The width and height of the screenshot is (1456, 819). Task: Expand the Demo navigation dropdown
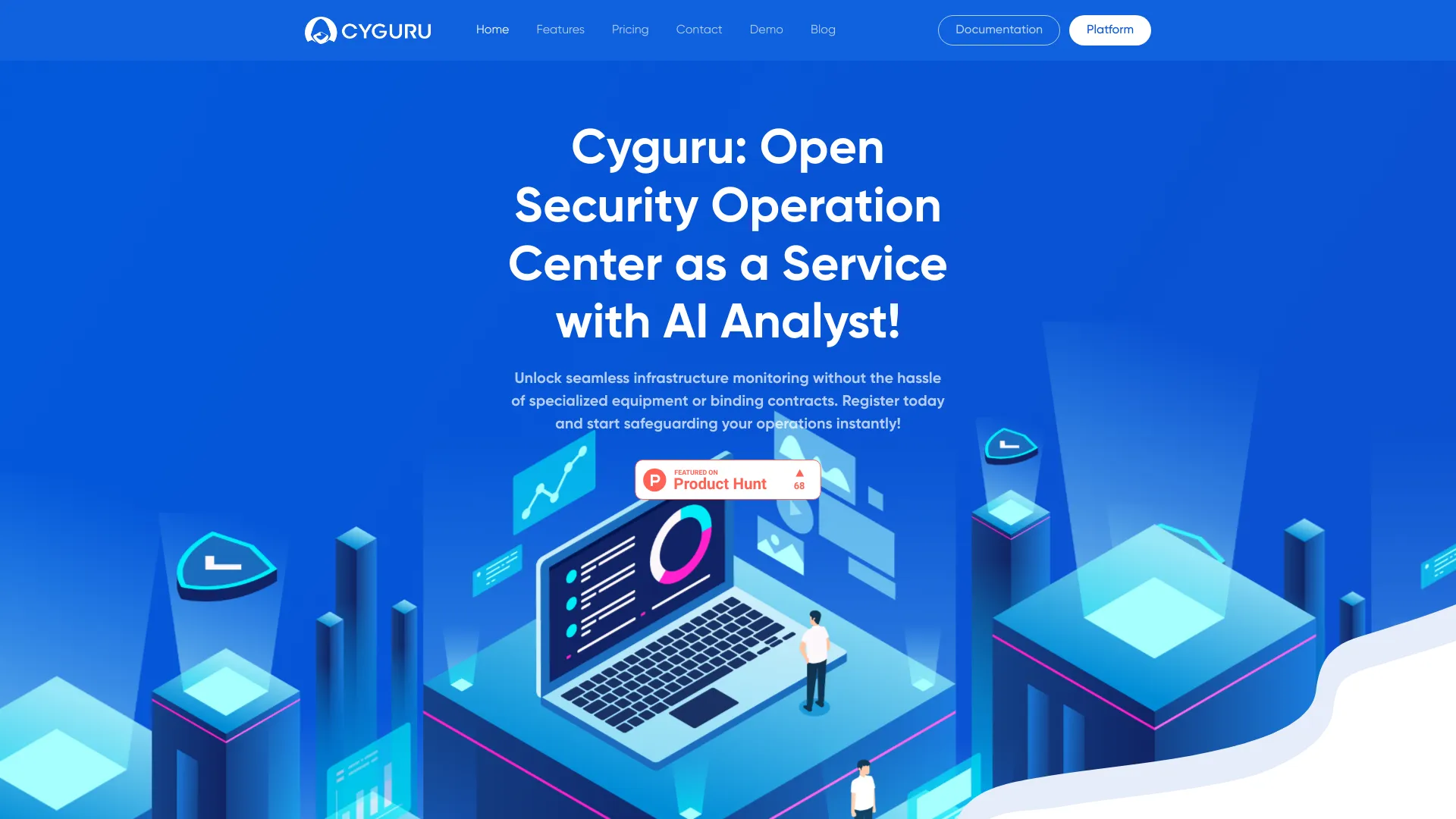tap(766, 30)
